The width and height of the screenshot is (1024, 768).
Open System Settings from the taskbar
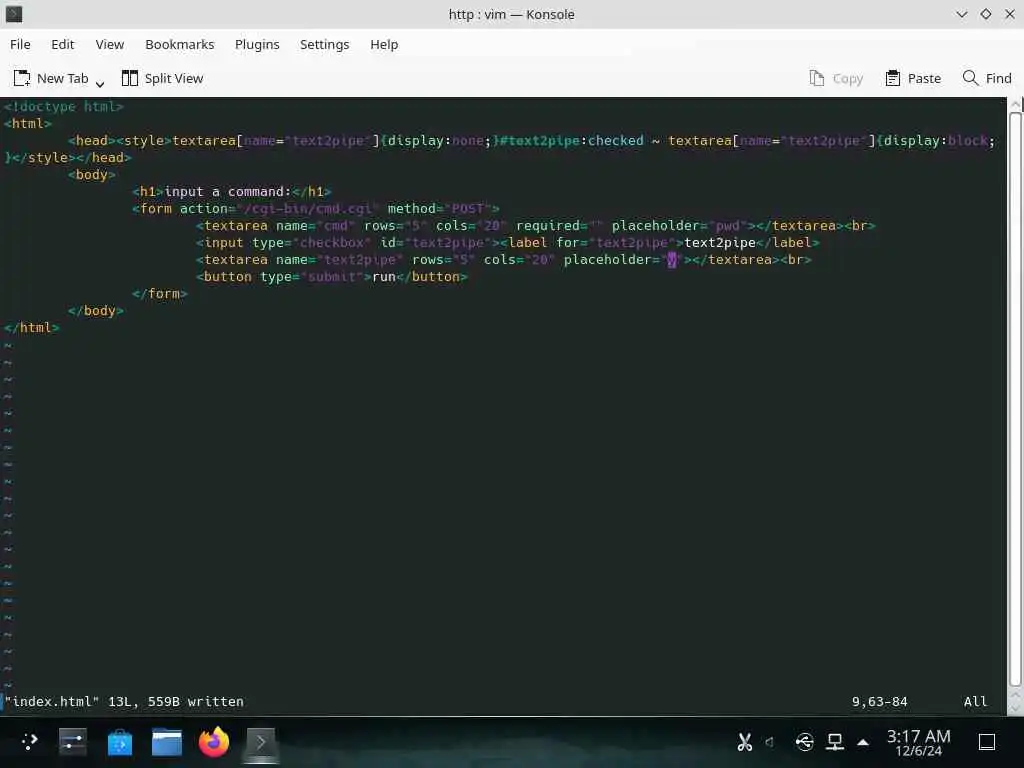72,742
